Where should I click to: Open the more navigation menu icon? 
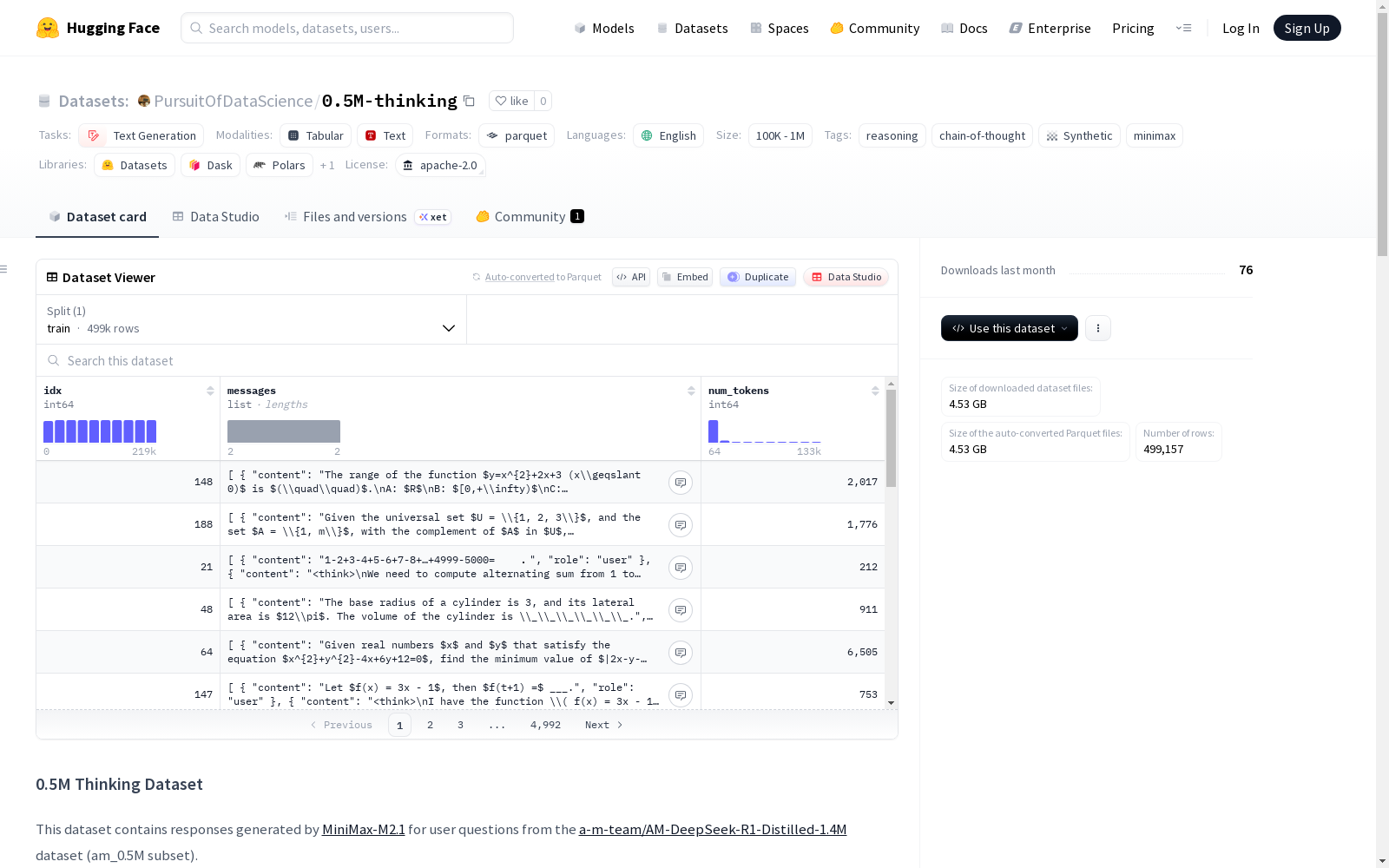point(1183,28)
